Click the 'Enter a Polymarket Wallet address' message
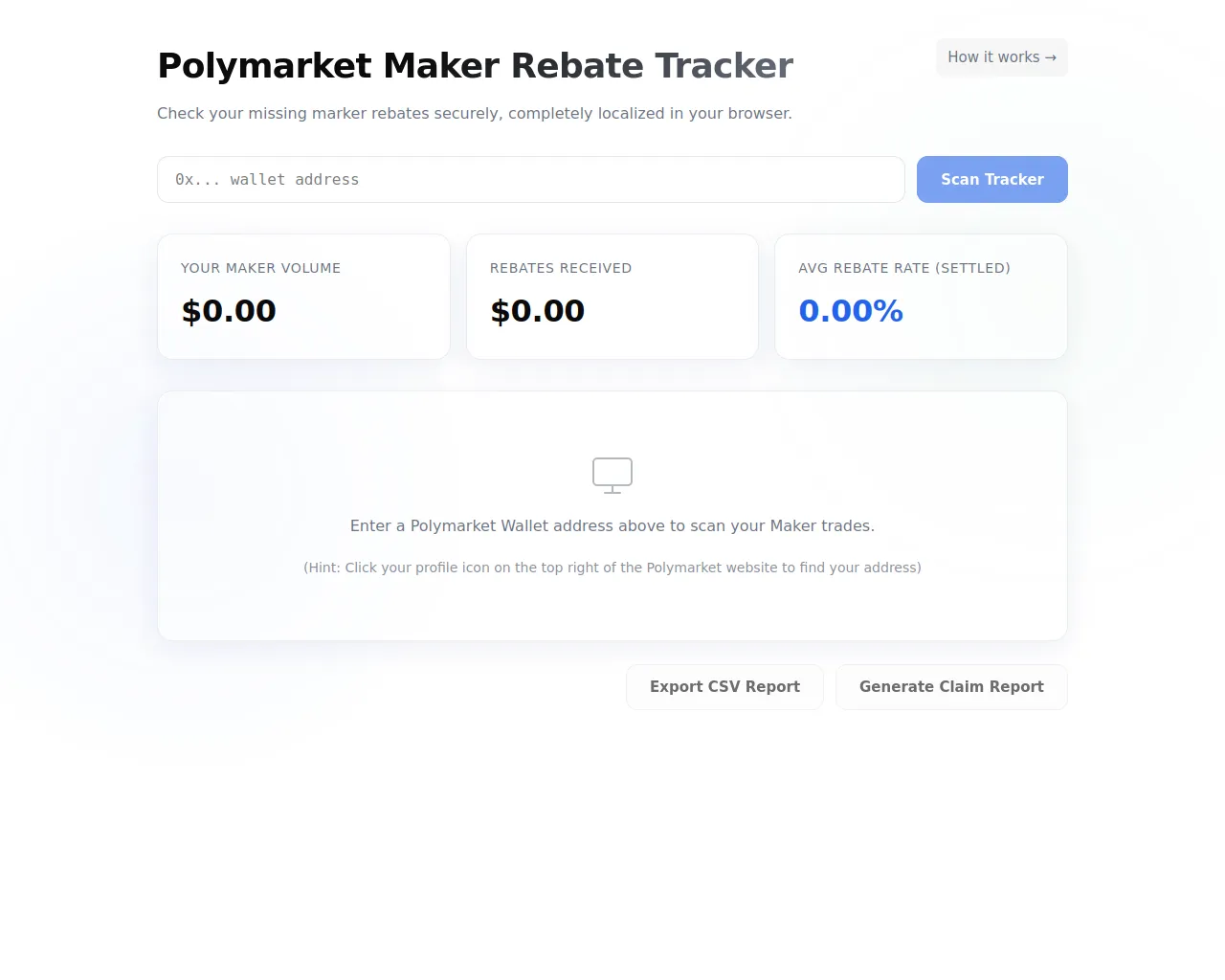 coord(612,525)
